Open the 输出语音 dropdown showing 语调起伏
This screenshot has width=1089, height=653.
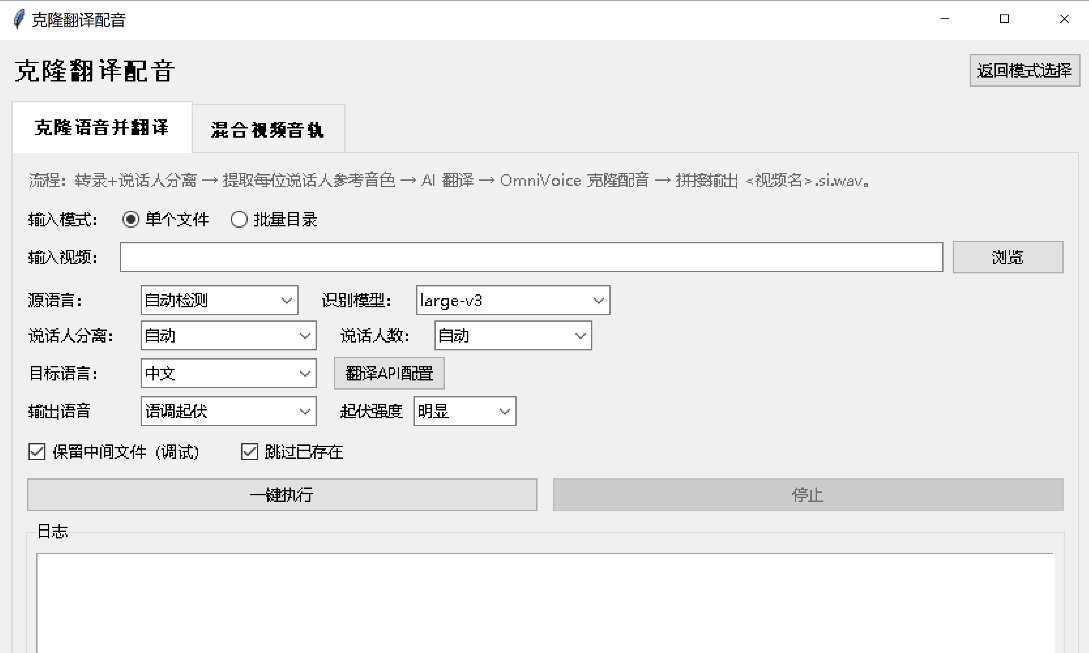228,411
